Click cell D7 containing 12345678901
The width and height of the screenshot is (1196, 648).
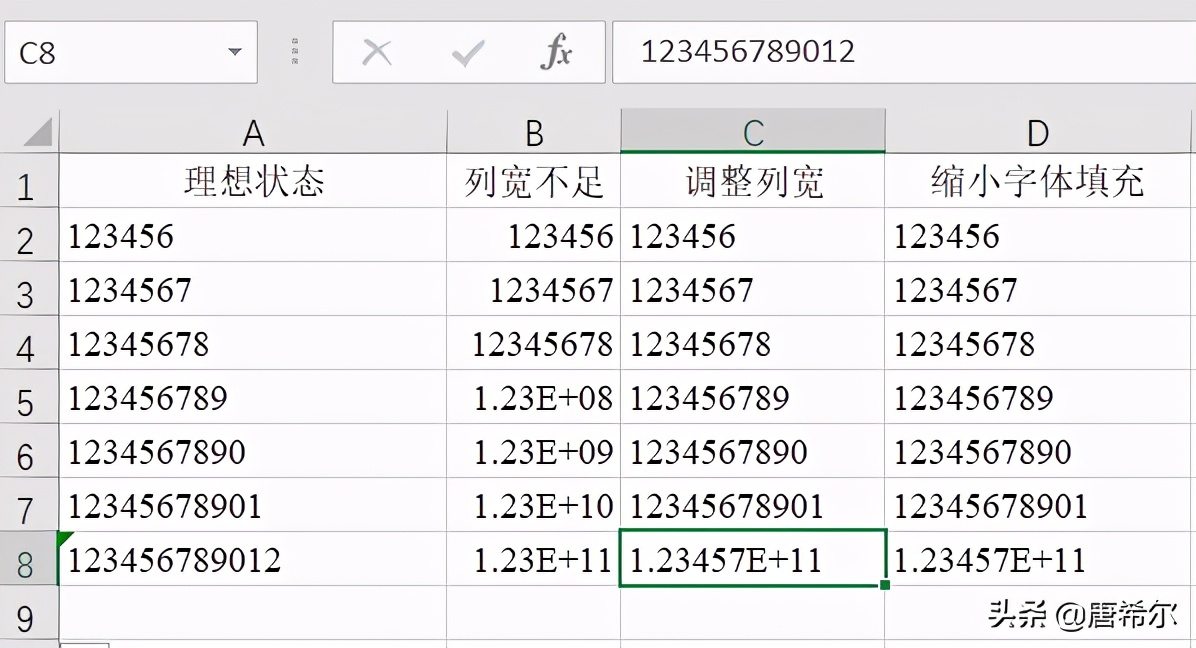pos(1037,505)
